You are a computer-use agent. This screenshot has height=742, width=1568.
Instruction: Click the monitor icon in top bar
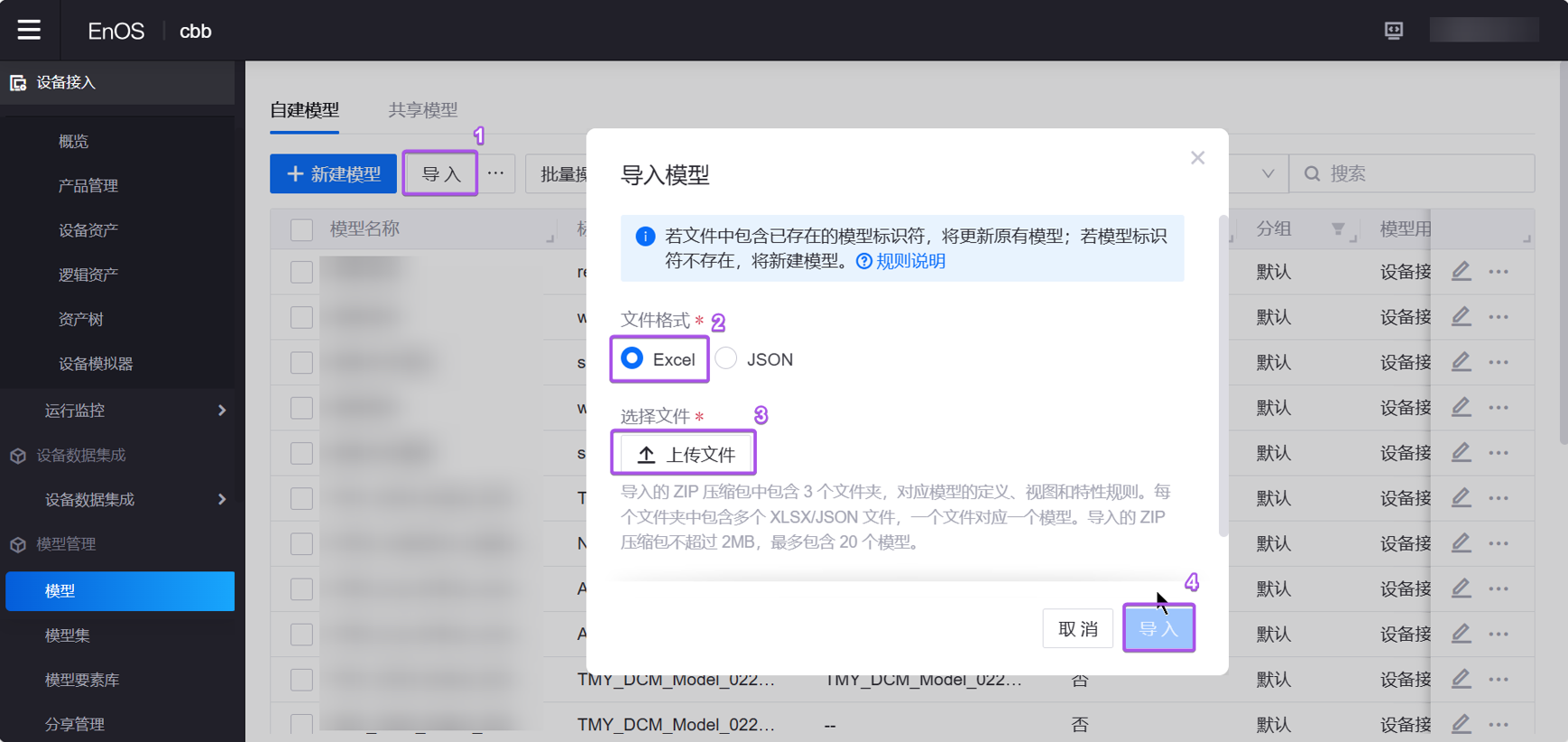(1393, 31)
